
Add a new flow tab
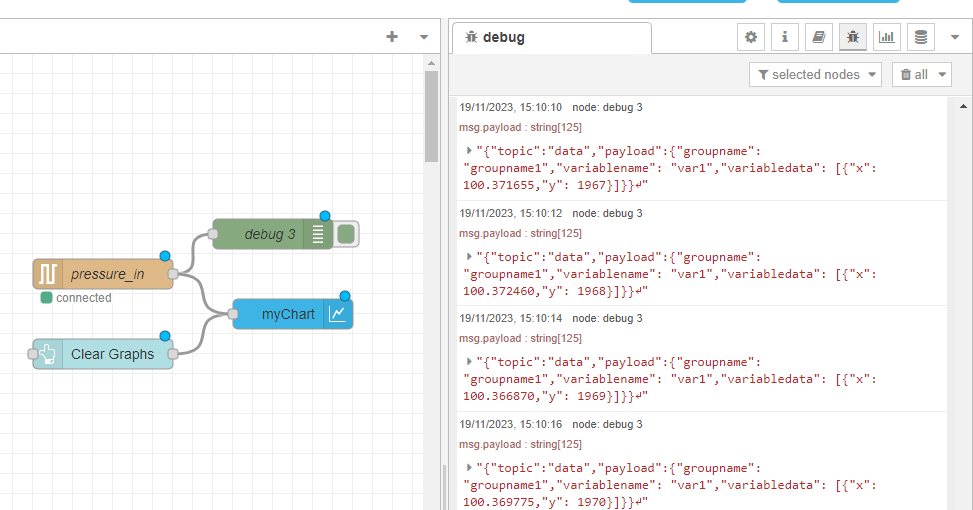[x=392, y=37]
